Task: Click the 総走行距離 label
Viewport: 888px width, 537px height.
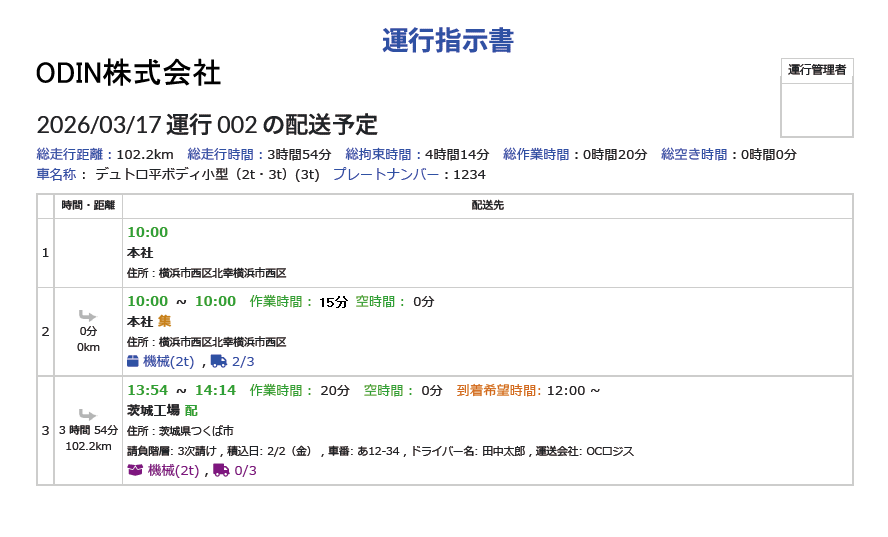Action: pos(69,154)
